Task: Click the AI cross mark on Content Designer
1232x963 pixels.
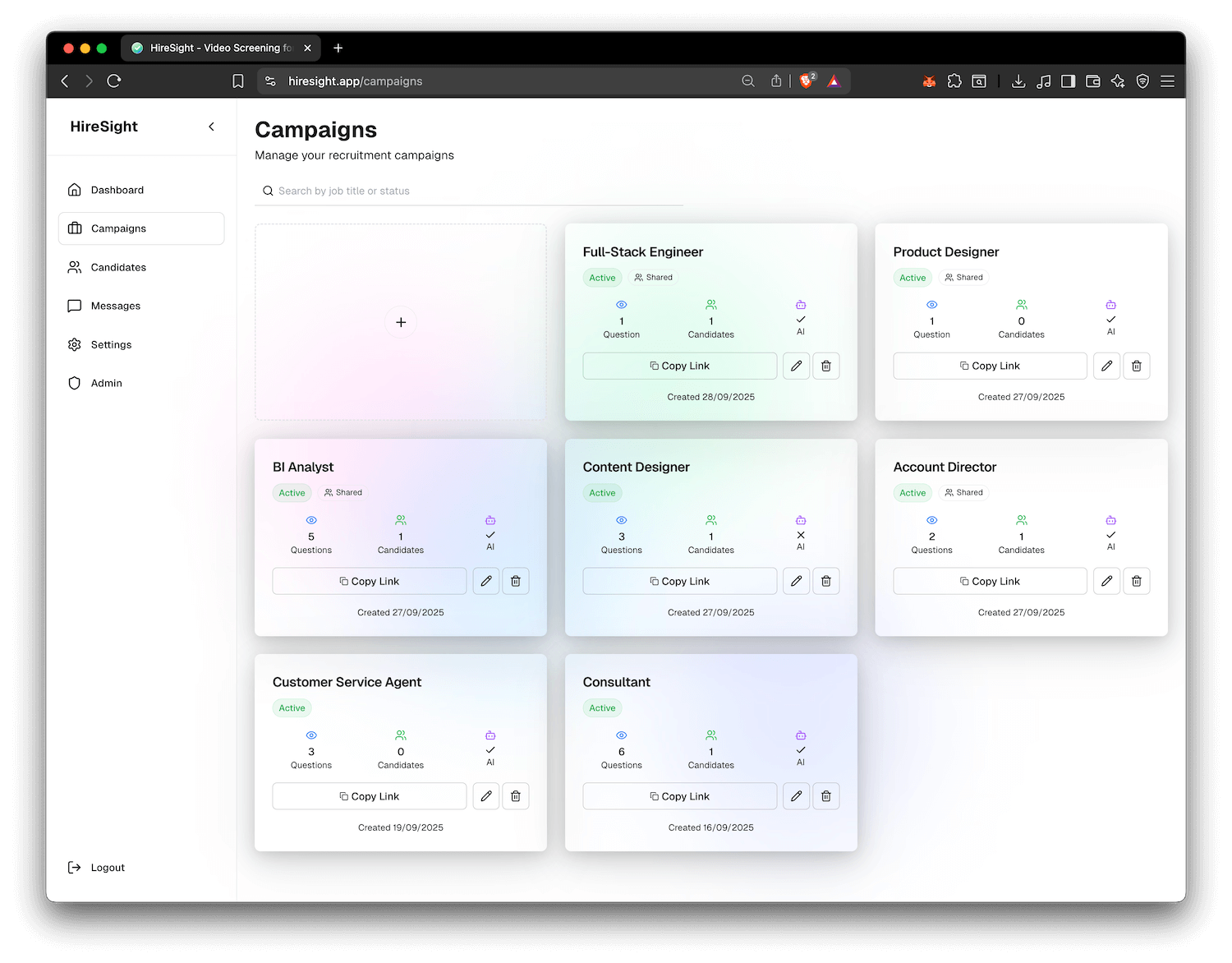Action: pyautogui.click(x=801, y=535)
